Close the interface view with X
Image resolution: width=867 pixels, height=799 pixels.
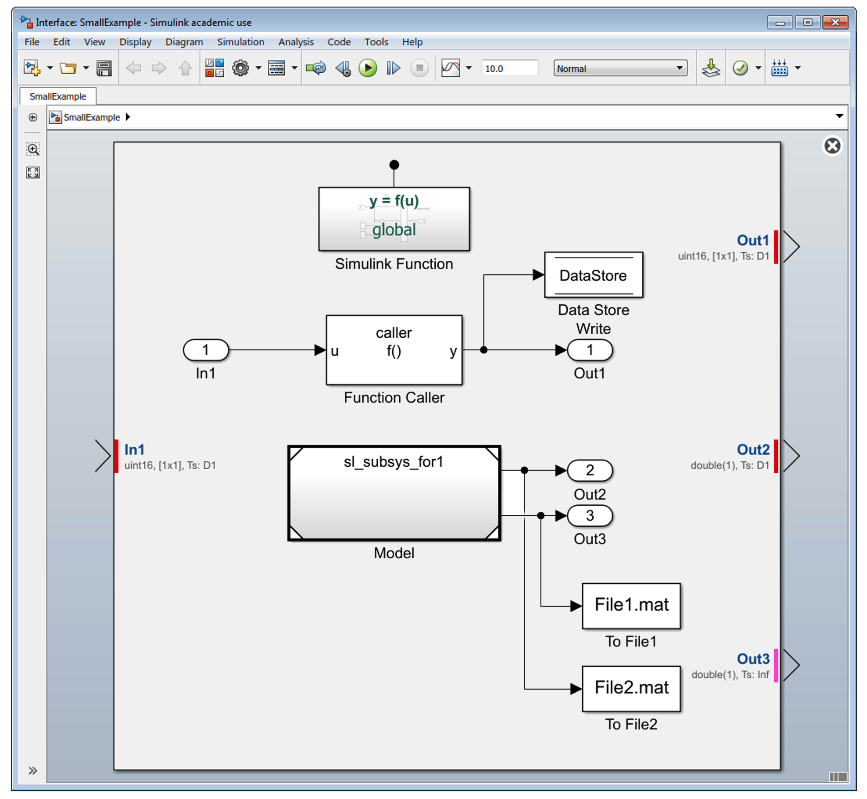pos(832,146)
